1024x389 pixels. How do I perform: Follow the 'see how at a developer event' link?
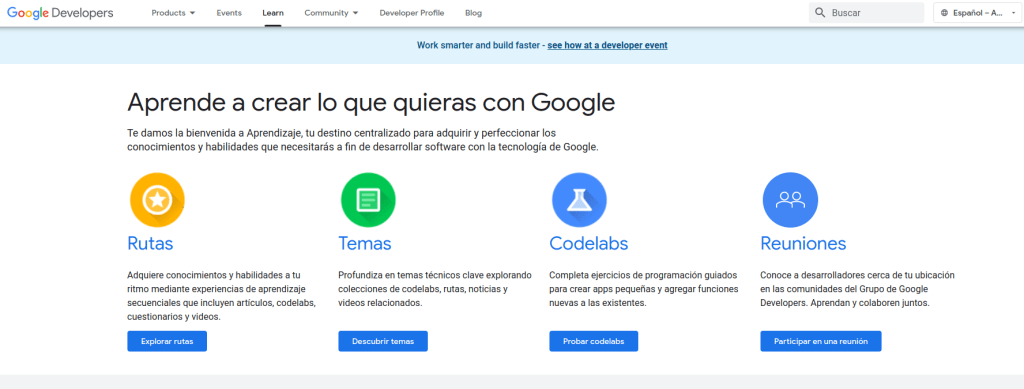click(x=607, y=46)
